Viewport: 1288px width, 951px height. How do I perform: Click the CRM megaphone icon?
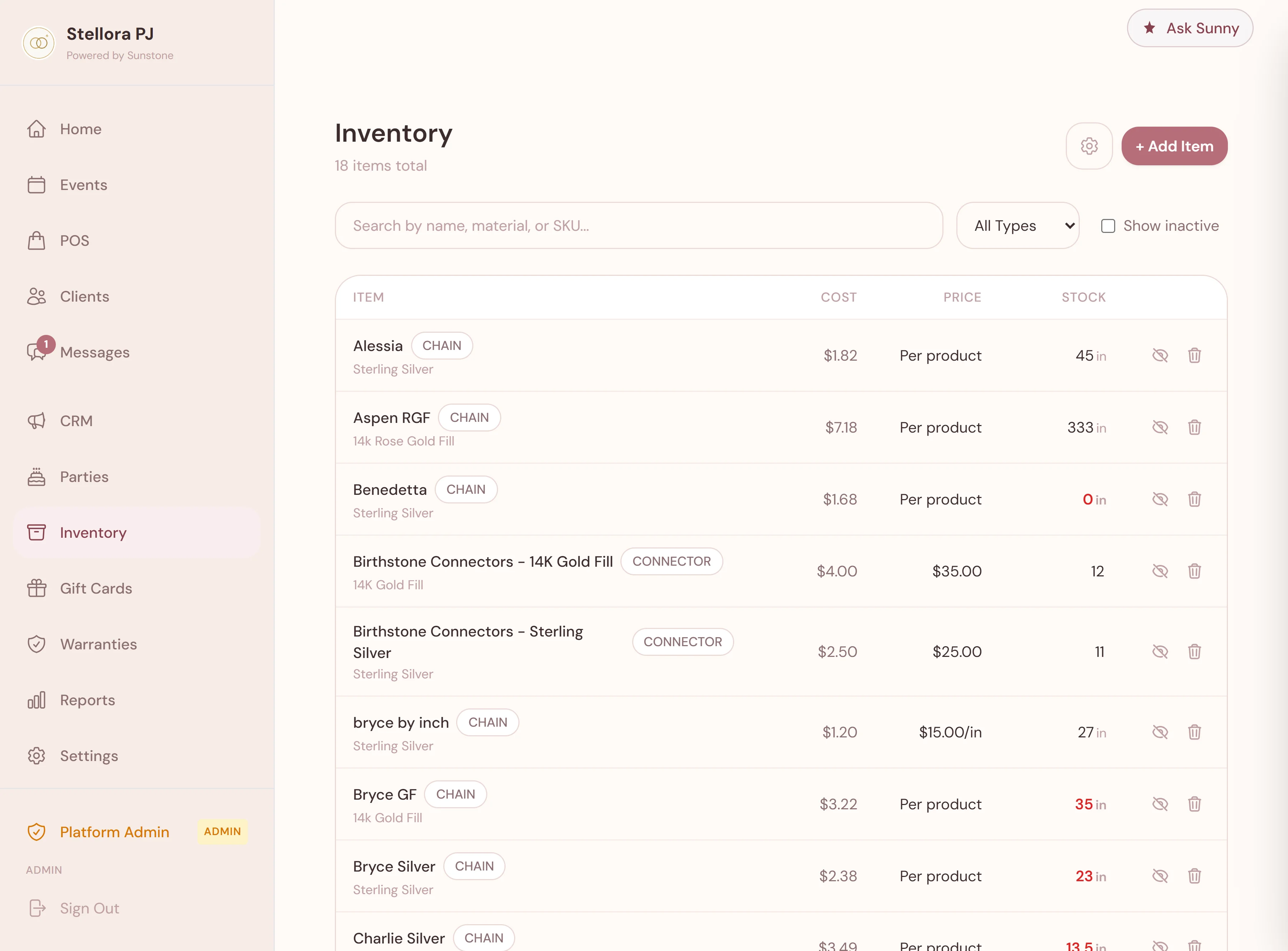[x=37, y=421]
